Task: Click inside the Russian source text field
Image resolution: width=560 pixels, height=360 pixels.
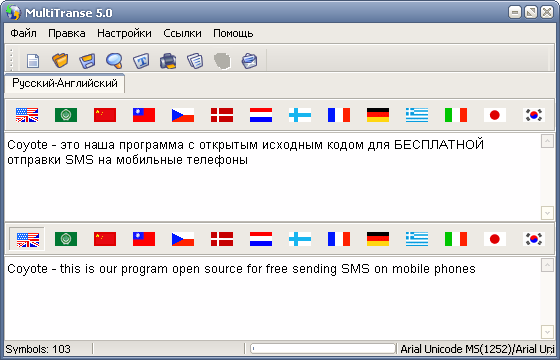Action: coord(272,177)
